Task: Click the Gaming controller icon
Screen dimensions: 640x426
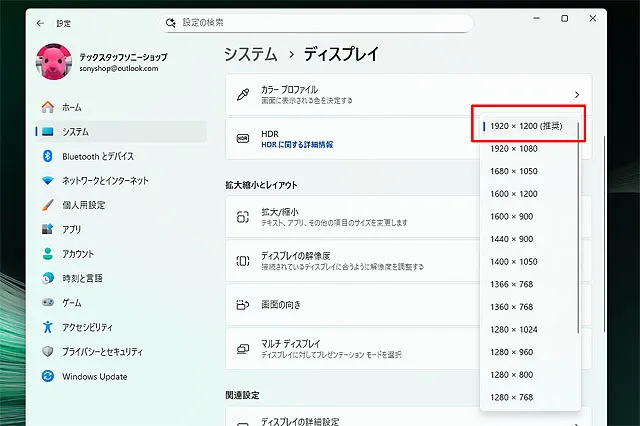Action: [47, 302]
